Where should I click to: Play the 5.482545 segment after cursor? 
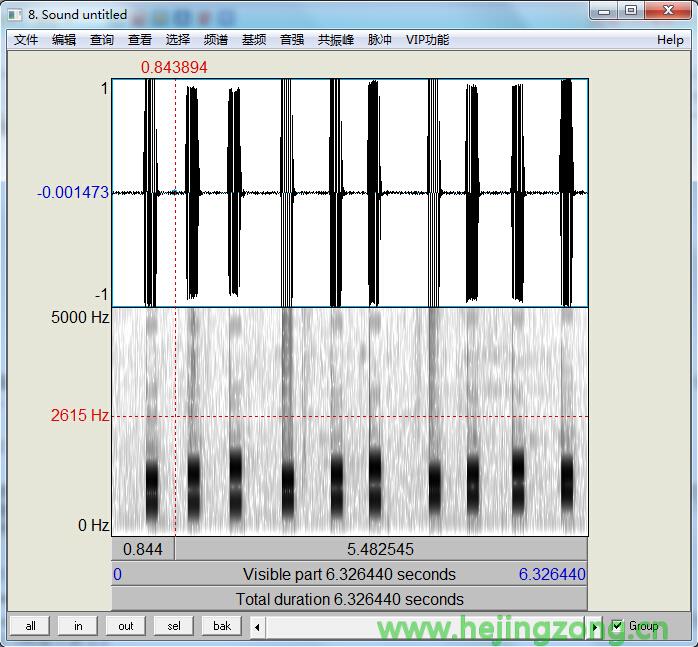coord(380,549)
